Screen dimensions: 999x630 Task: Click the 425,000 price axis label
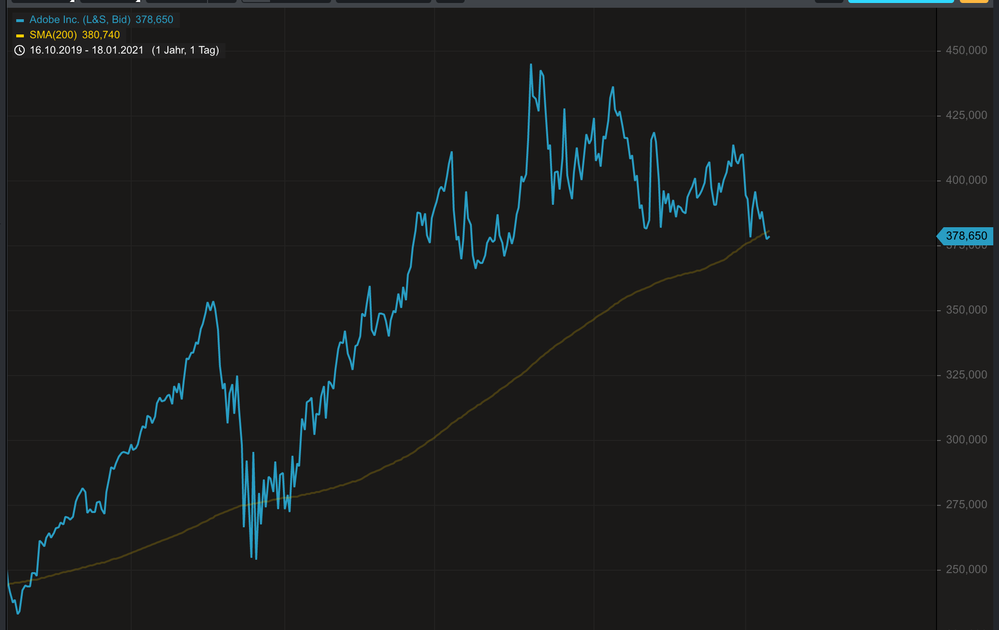[x=966, y=116]
